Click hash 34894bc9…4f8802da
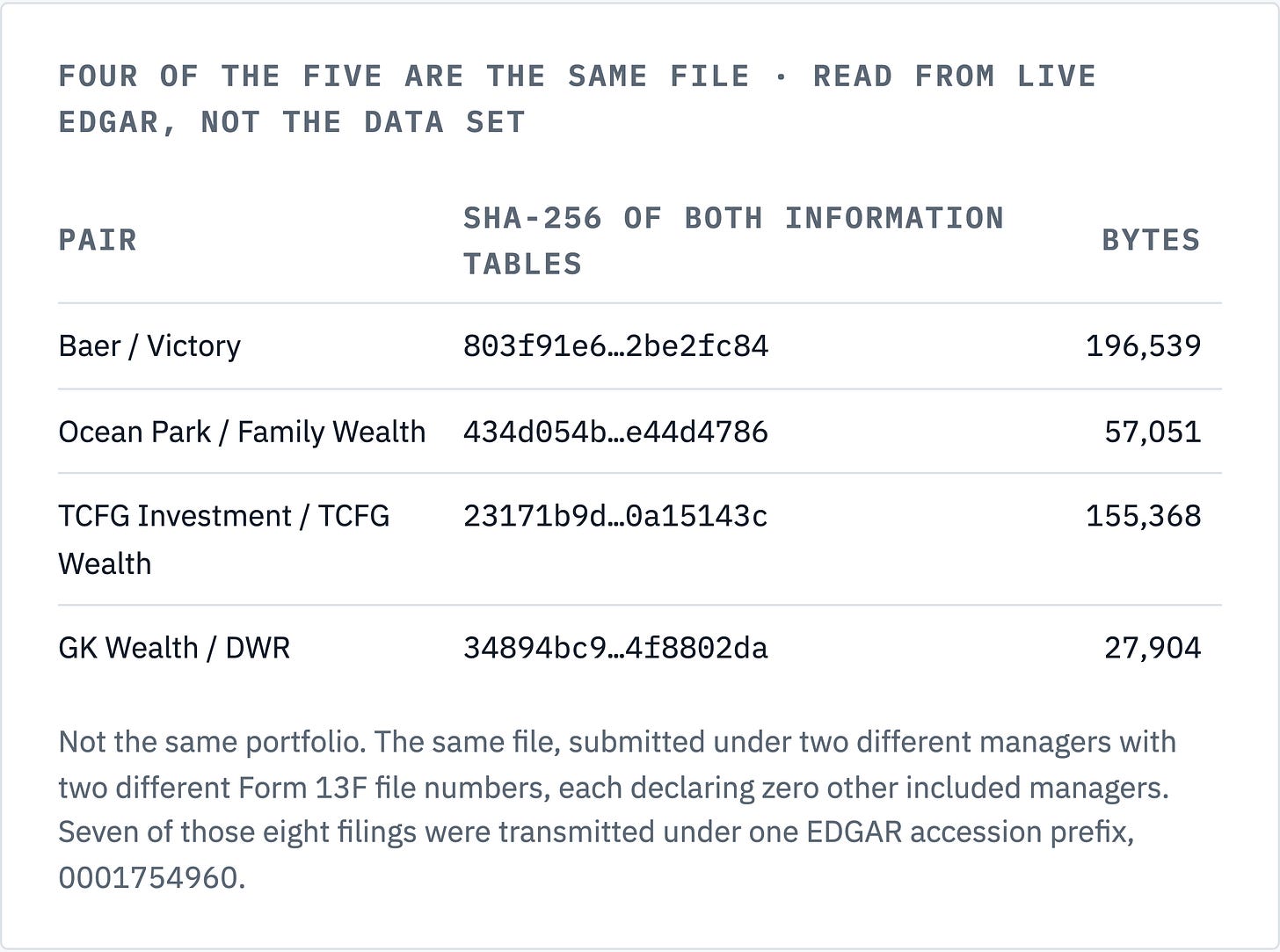Viewport: 1280px width, 952px height. pos(615,648)
